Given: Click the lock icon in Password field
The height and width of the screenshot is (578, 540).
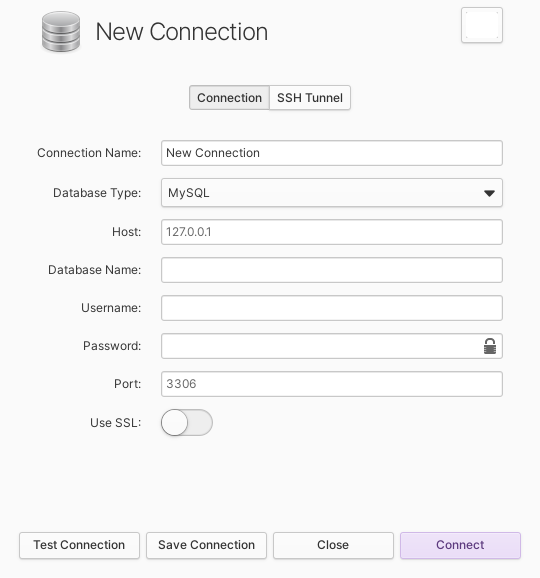Looking at the screenshot, I should click(490, 346).
